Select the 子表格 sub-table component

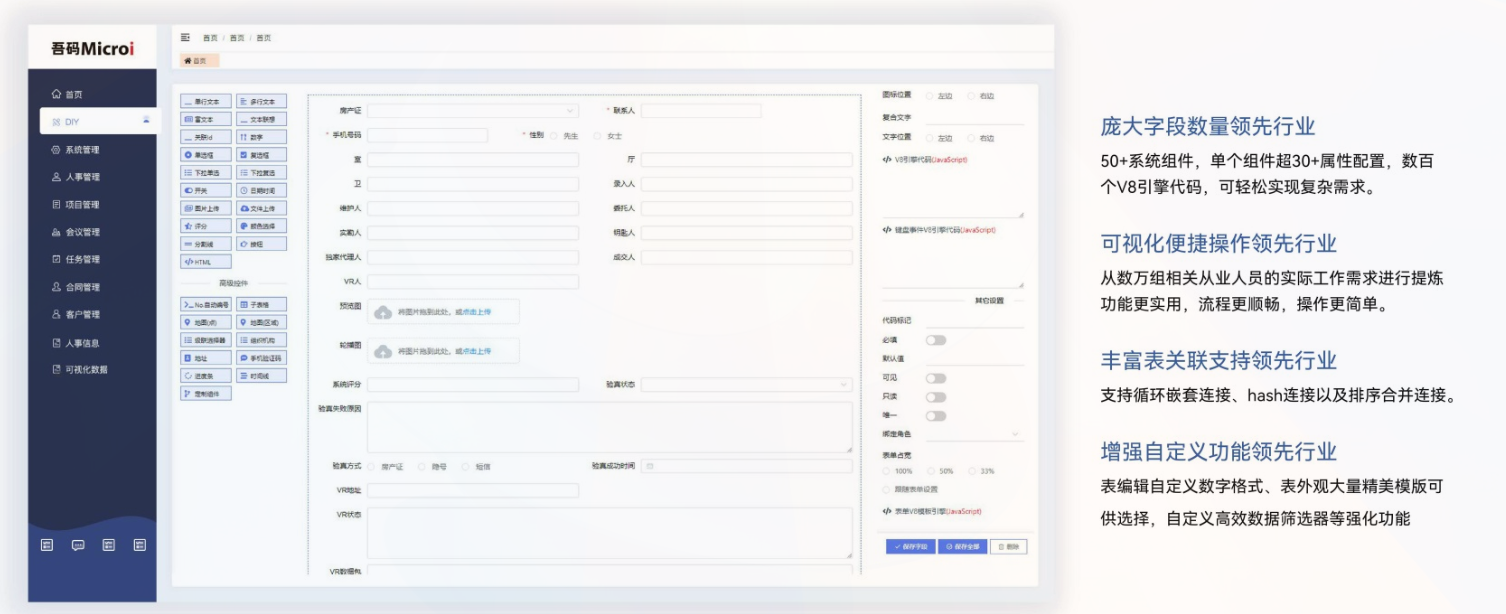[262, 304]
